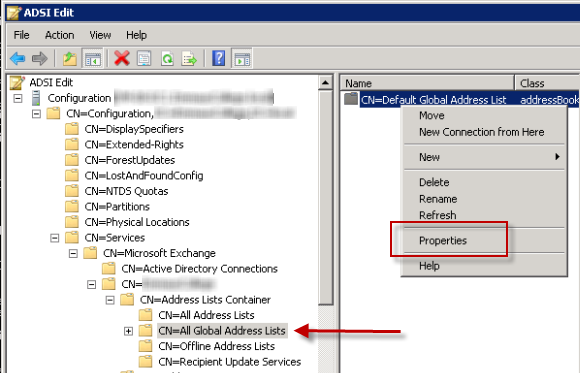Click the green Refresh toolbar icon
The width and height of the screenshot is (580, 373).
pos(167,58)
